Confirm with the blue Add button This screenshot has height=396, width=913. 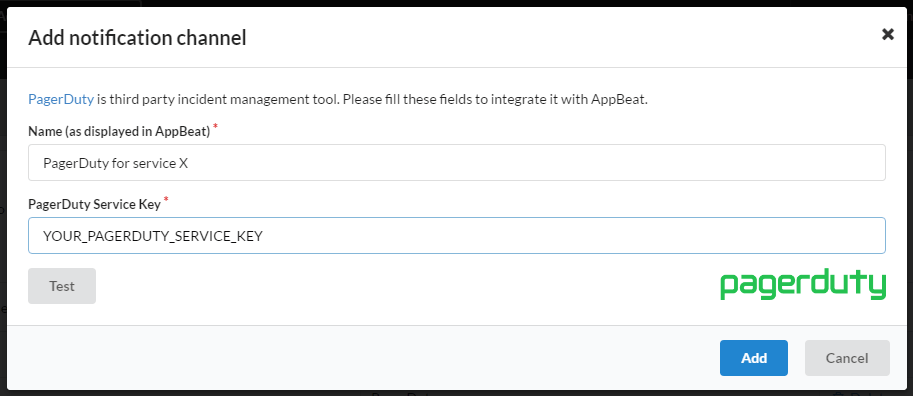(754, 358)
